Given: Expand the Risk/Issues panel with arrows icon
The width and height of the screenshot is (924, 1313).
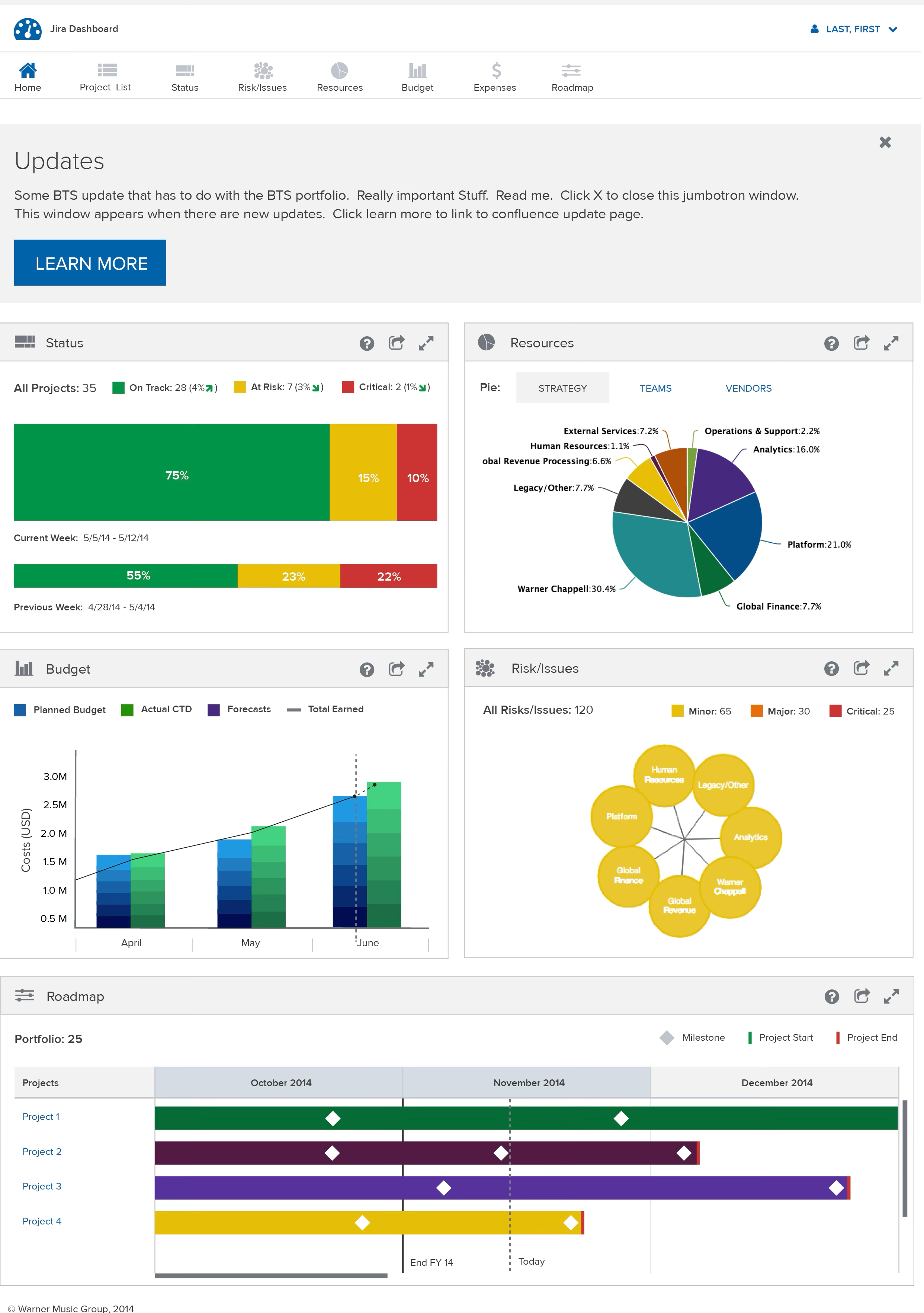Looking at the screenshot, I should pos(891,668).
